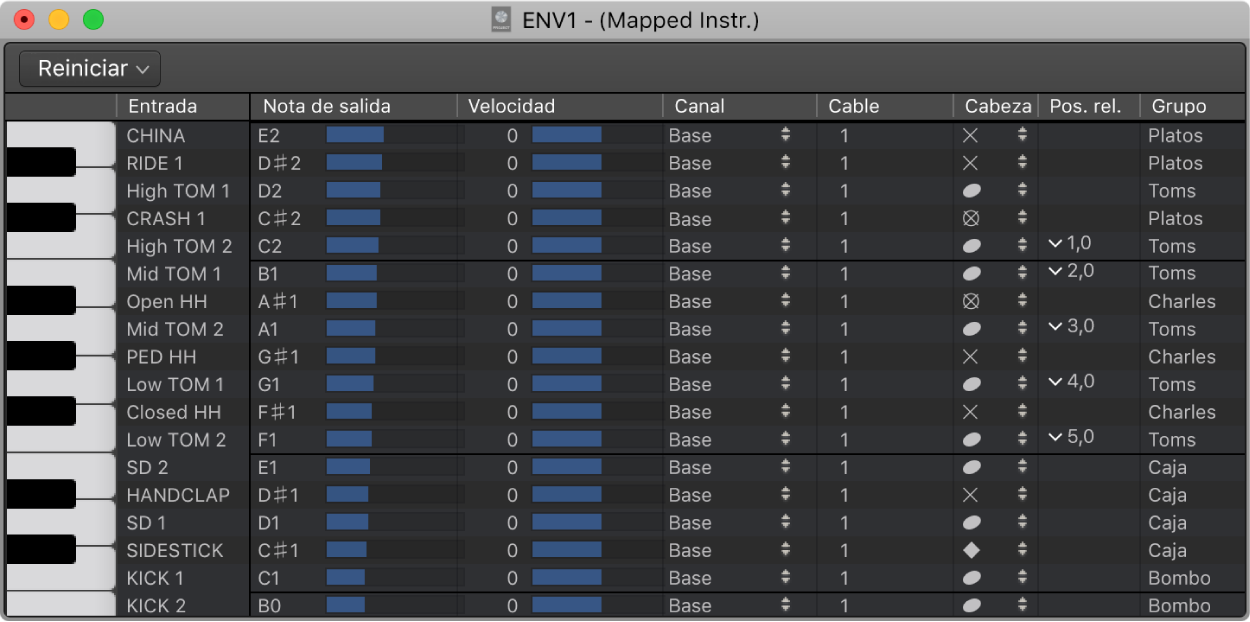Click the cross notehead icon for RIDE 1

click(970, 163)
